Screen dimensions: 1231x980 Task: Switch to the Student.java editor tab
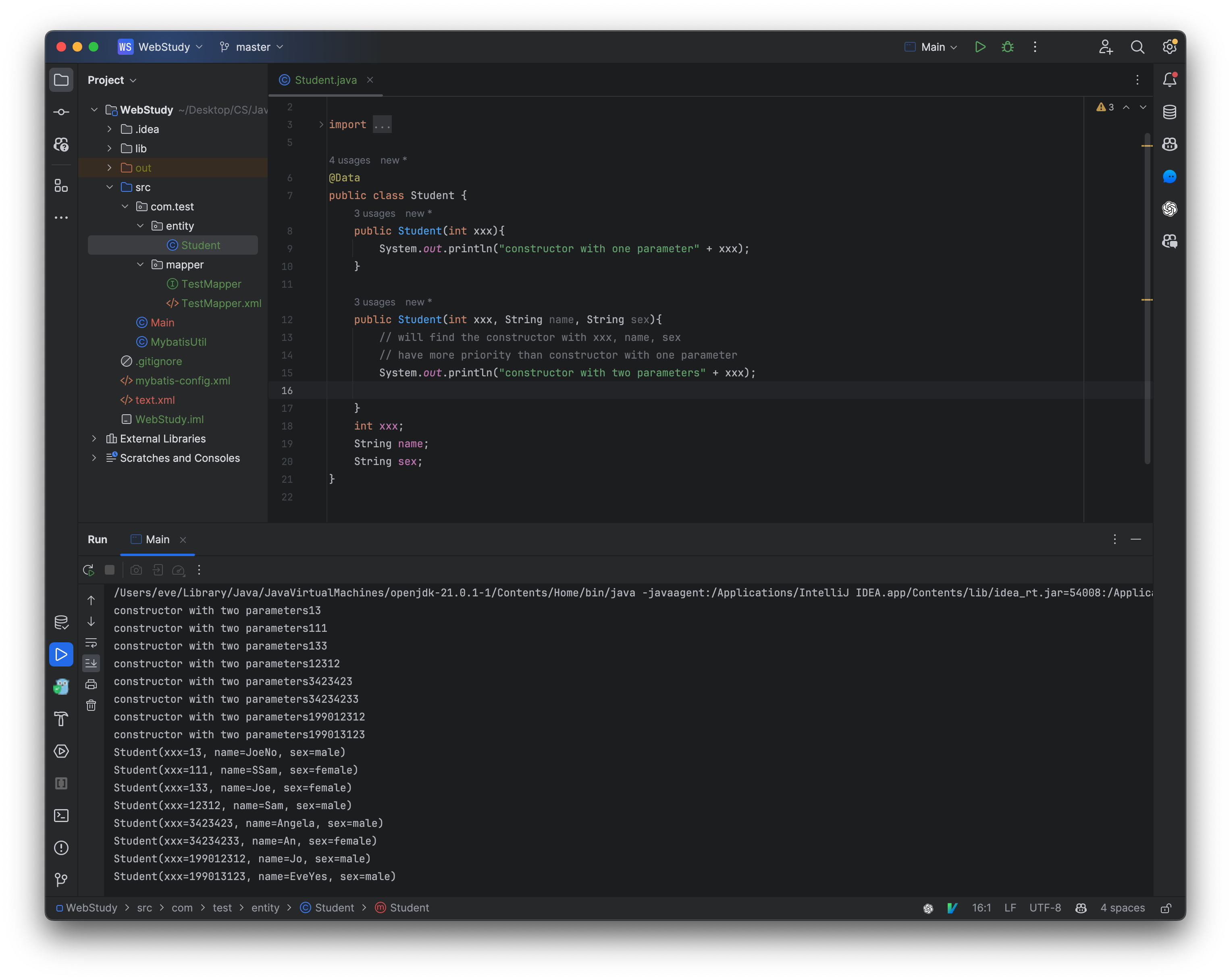click(325, 80)
